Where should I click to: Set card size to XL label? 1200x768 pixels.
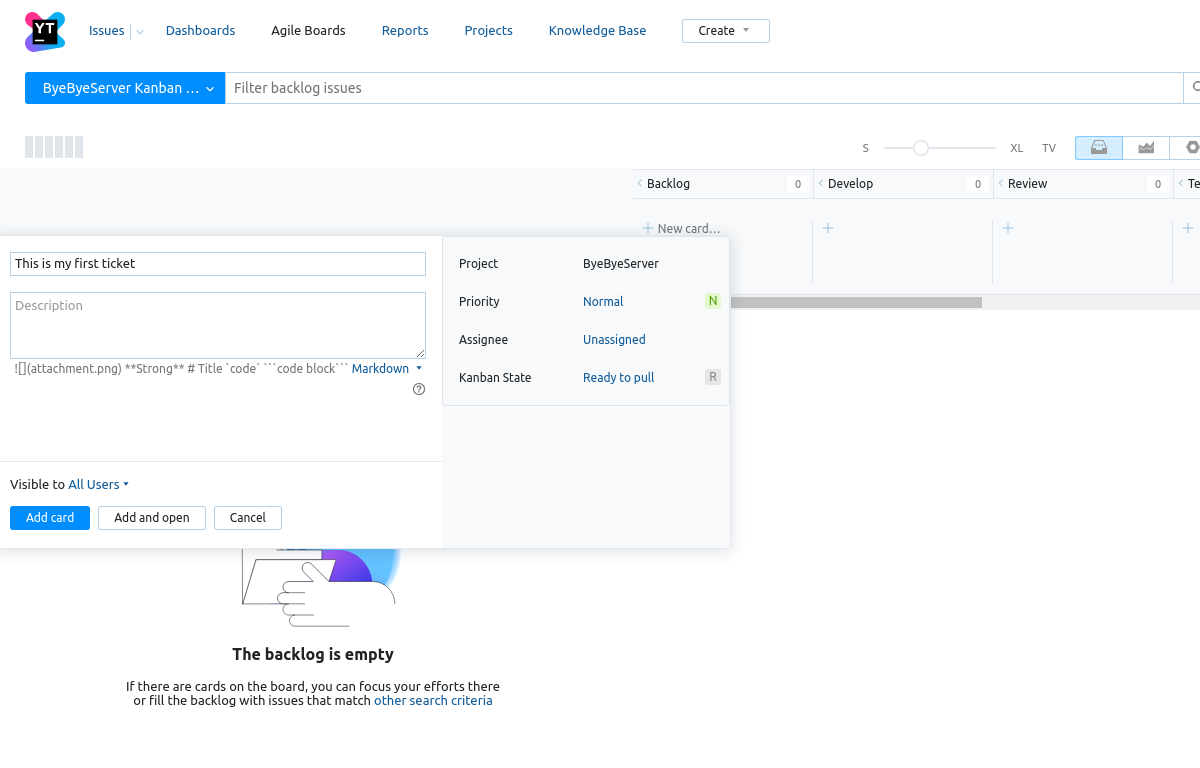[1017, 148]
